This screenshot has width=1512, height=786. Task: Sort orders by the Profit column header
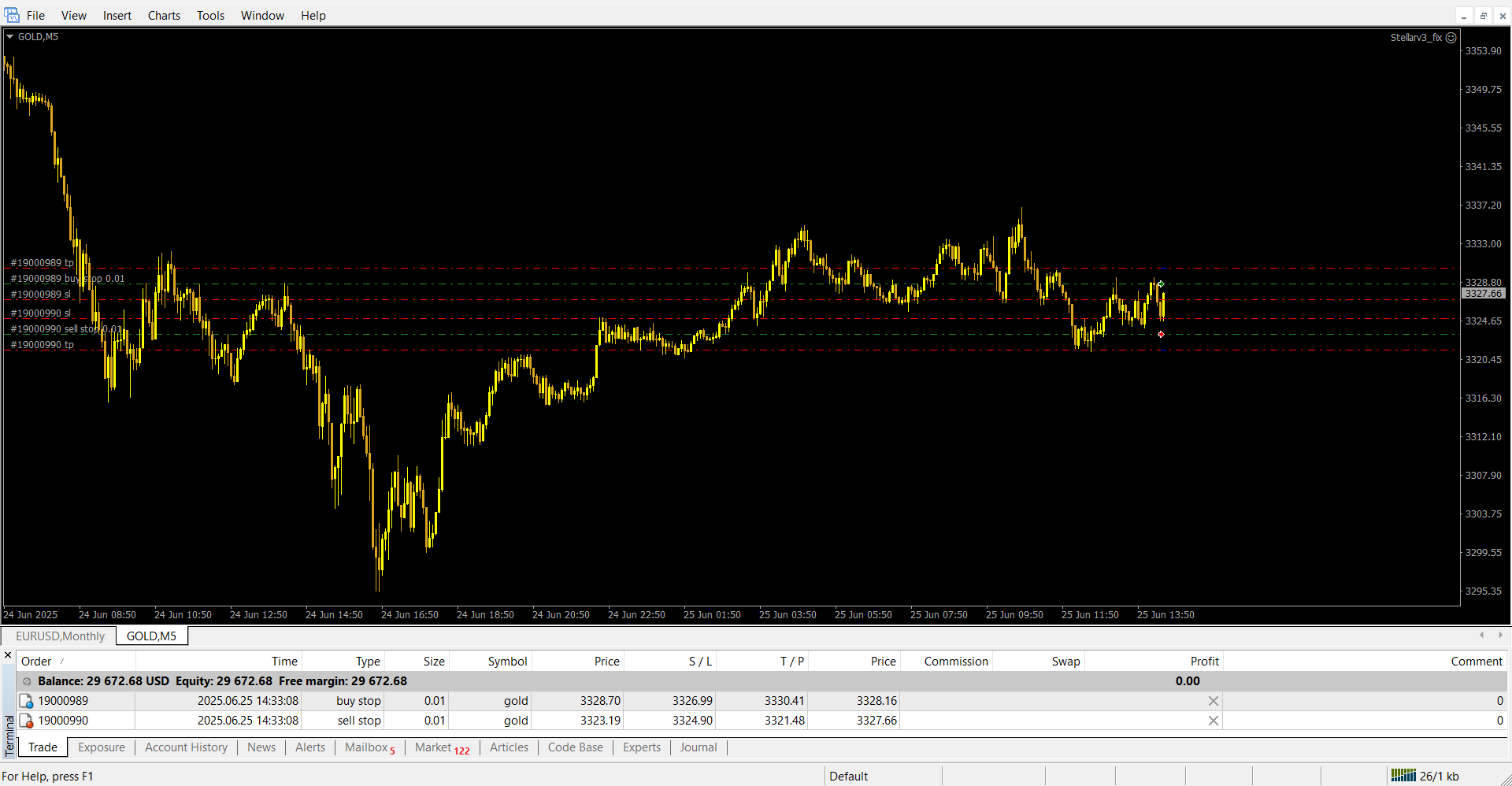[1204, 662]
